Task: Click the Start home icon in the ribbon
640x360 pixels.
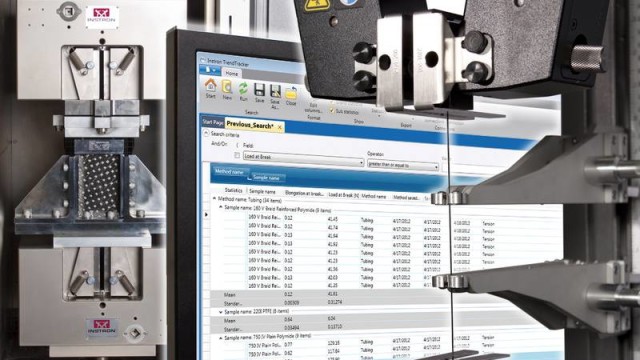Action: [x=211, y=85]
